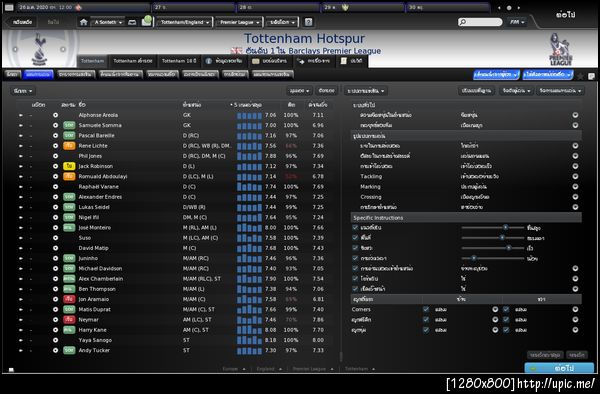Click the orange status badge for Rene Lichte
The image size is (600, 394).
(x=69, y=146)
